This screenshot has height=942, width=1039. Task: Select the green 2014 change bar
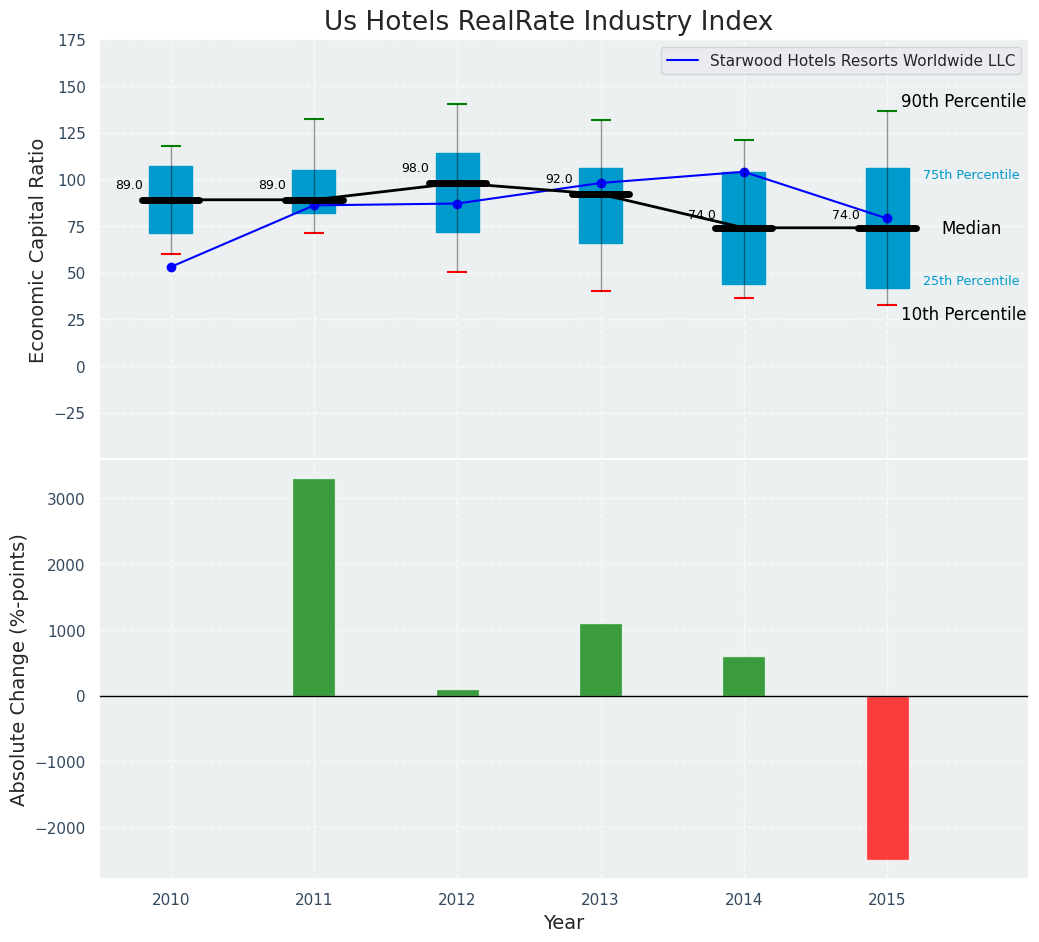point(744,676)
